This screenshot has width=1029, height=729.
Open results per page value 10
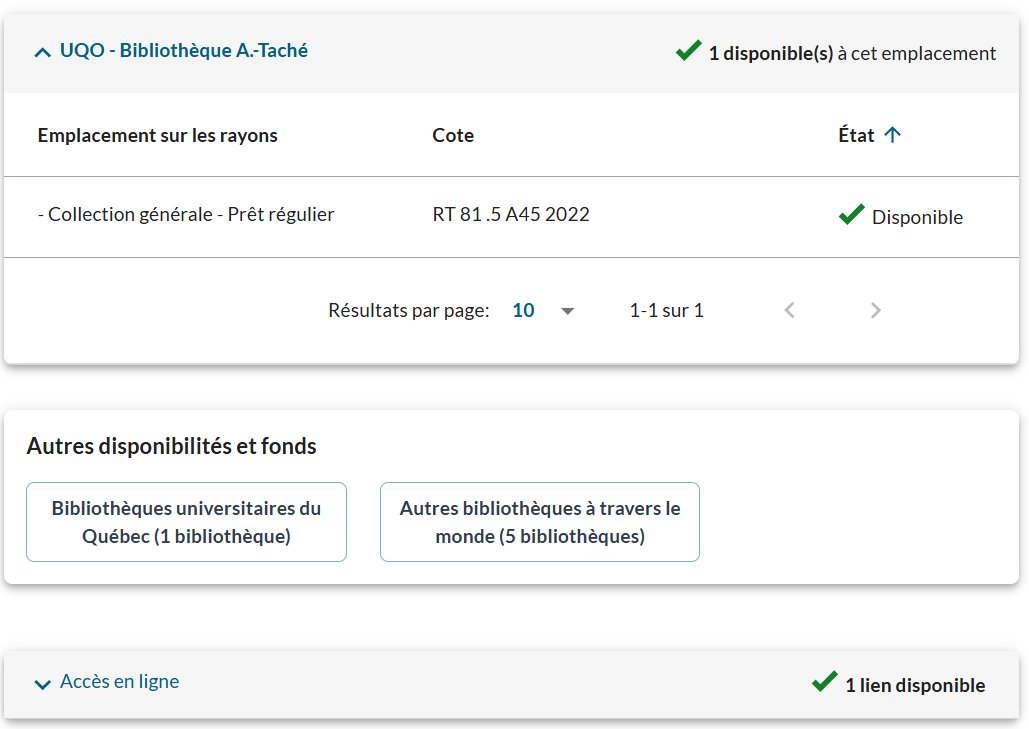point(523,310)
